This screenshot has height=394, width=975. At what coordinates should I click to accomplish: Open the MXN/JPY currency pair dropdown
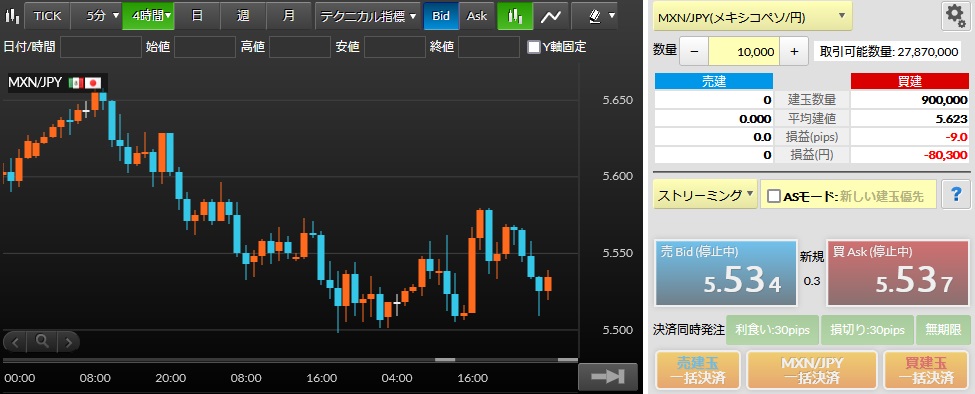752,17
